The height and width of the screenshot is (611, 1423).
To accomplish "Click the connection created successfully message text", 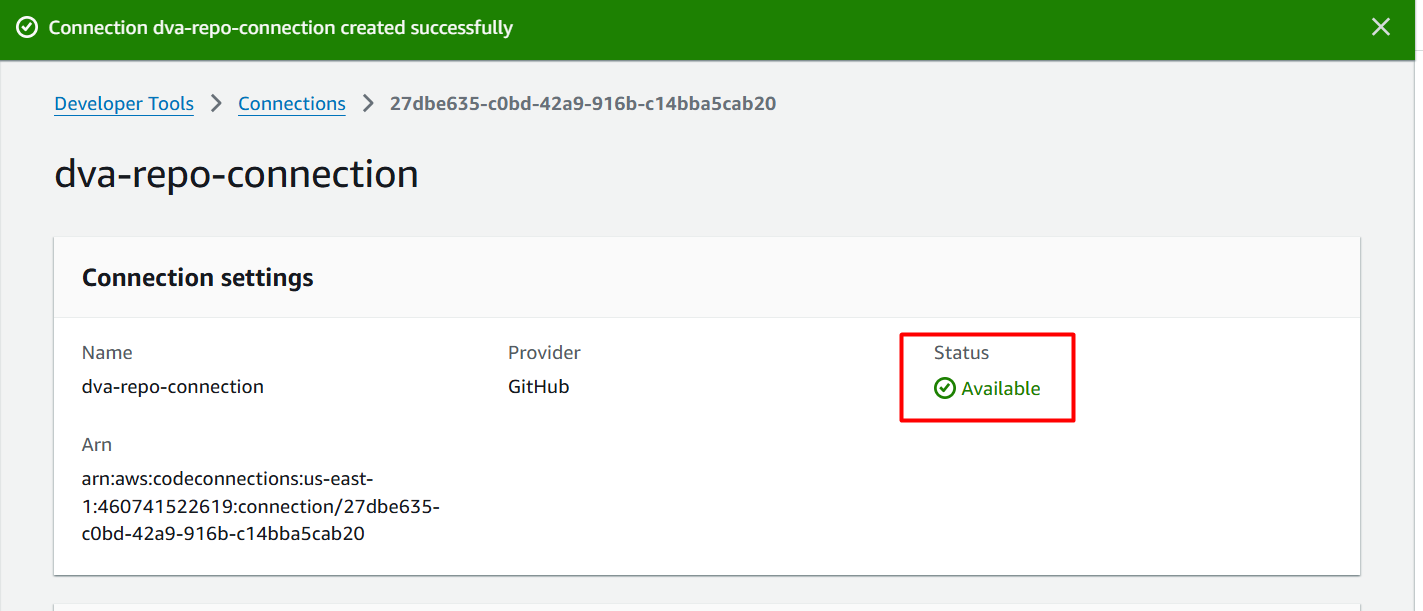I will [x=281, y=28].
